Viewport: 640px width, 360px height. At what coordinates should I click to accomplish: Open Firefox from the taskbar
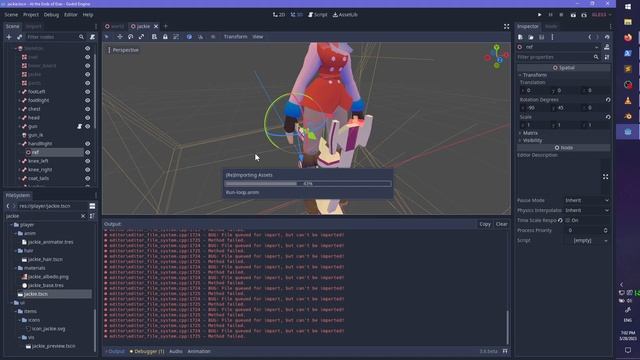[628, 38]
